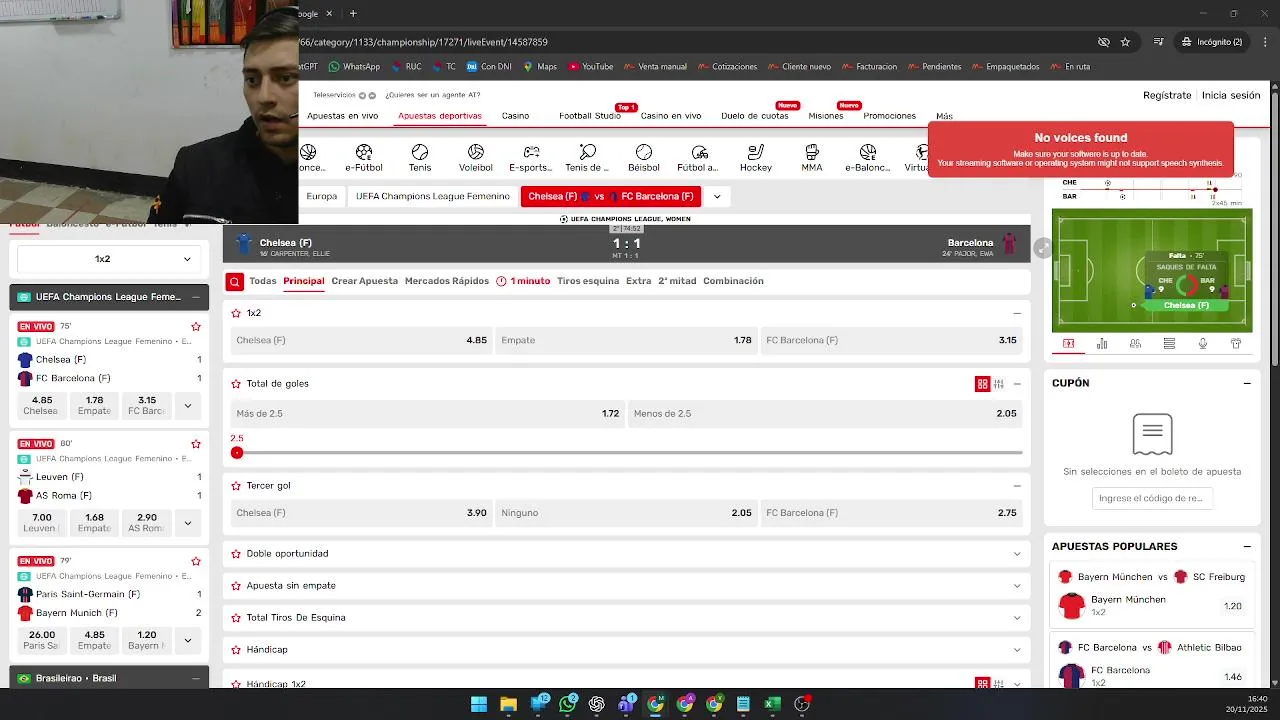Bookmark this page with the star icon

[x=1125, y=42]
